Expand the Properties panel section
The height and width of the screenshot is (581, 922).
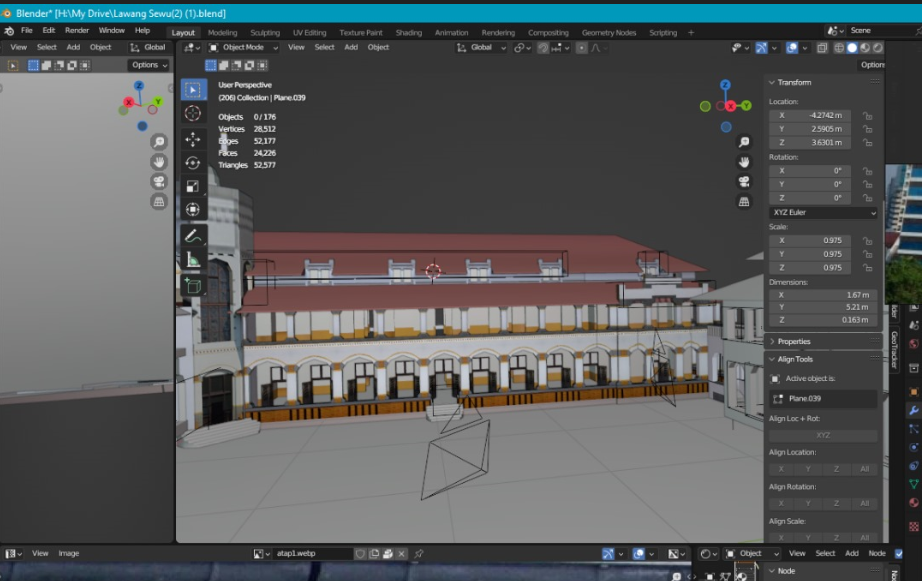(793, 341)
